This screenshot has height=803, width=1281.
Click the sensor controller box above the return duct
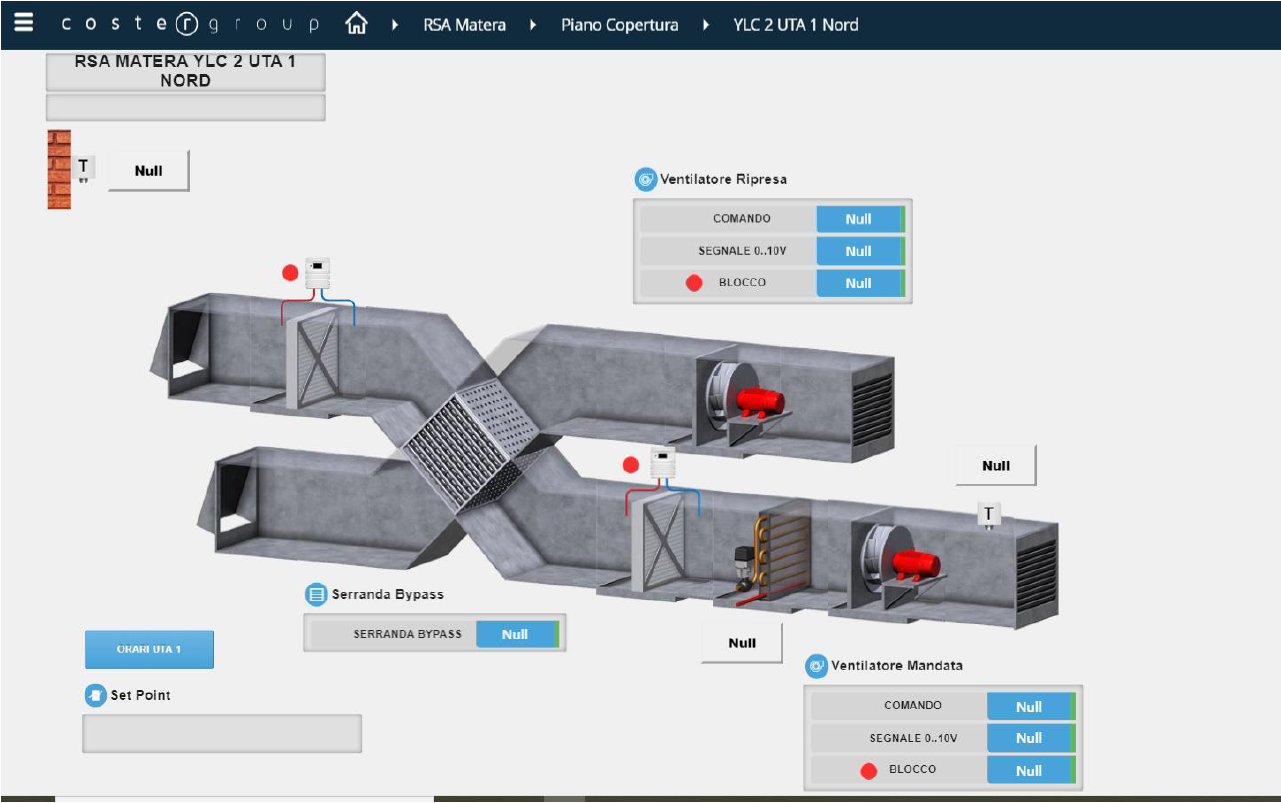(x=316, y=271)
